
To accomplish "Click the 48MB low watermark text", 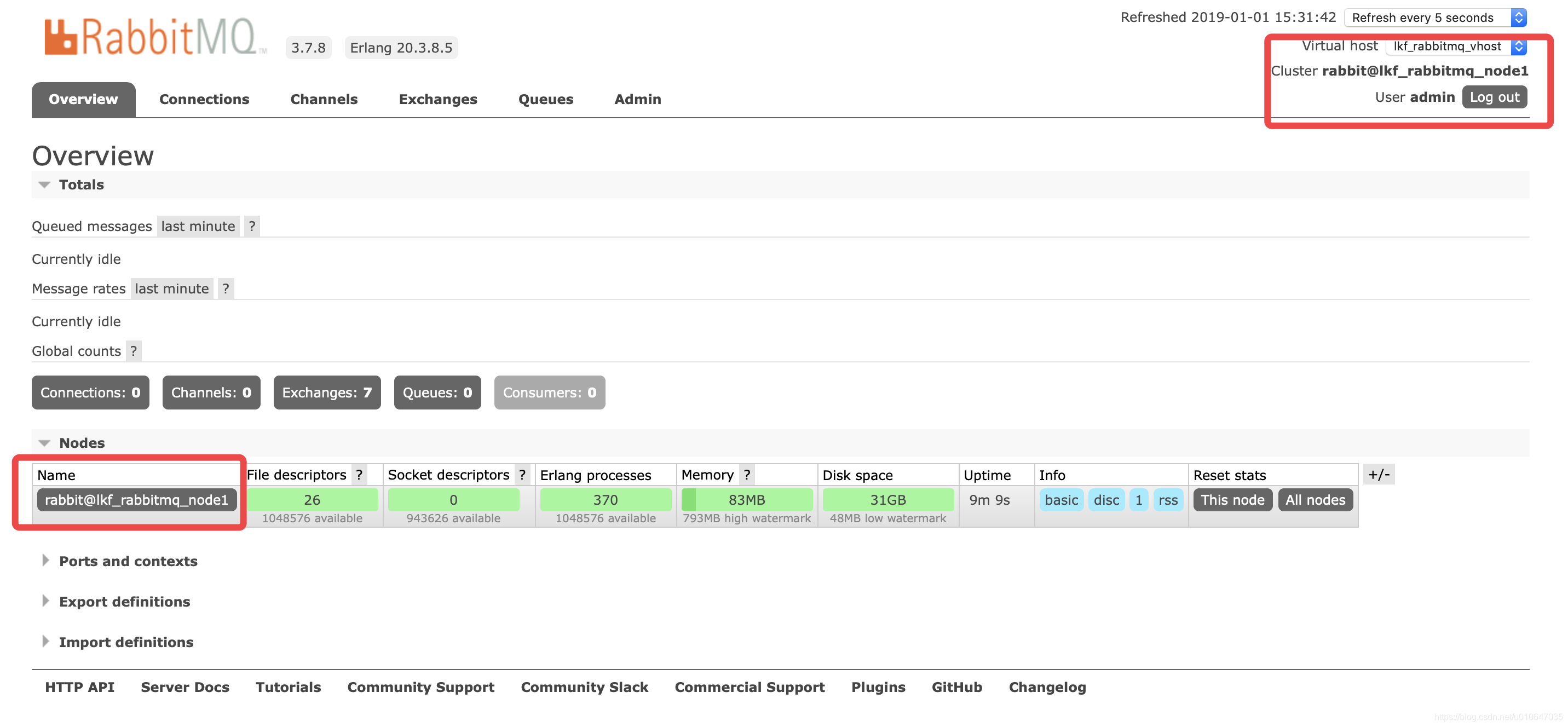I will coord(888,519).
